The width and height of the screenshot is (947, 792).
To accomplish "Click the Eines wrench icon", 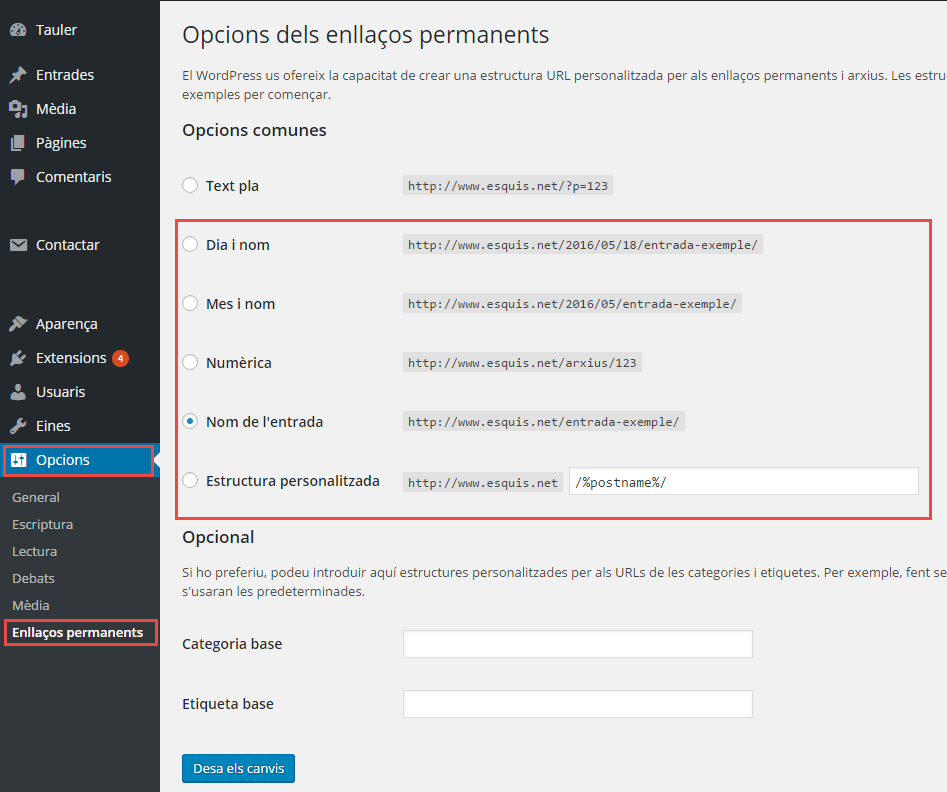I will pos(18,426).
